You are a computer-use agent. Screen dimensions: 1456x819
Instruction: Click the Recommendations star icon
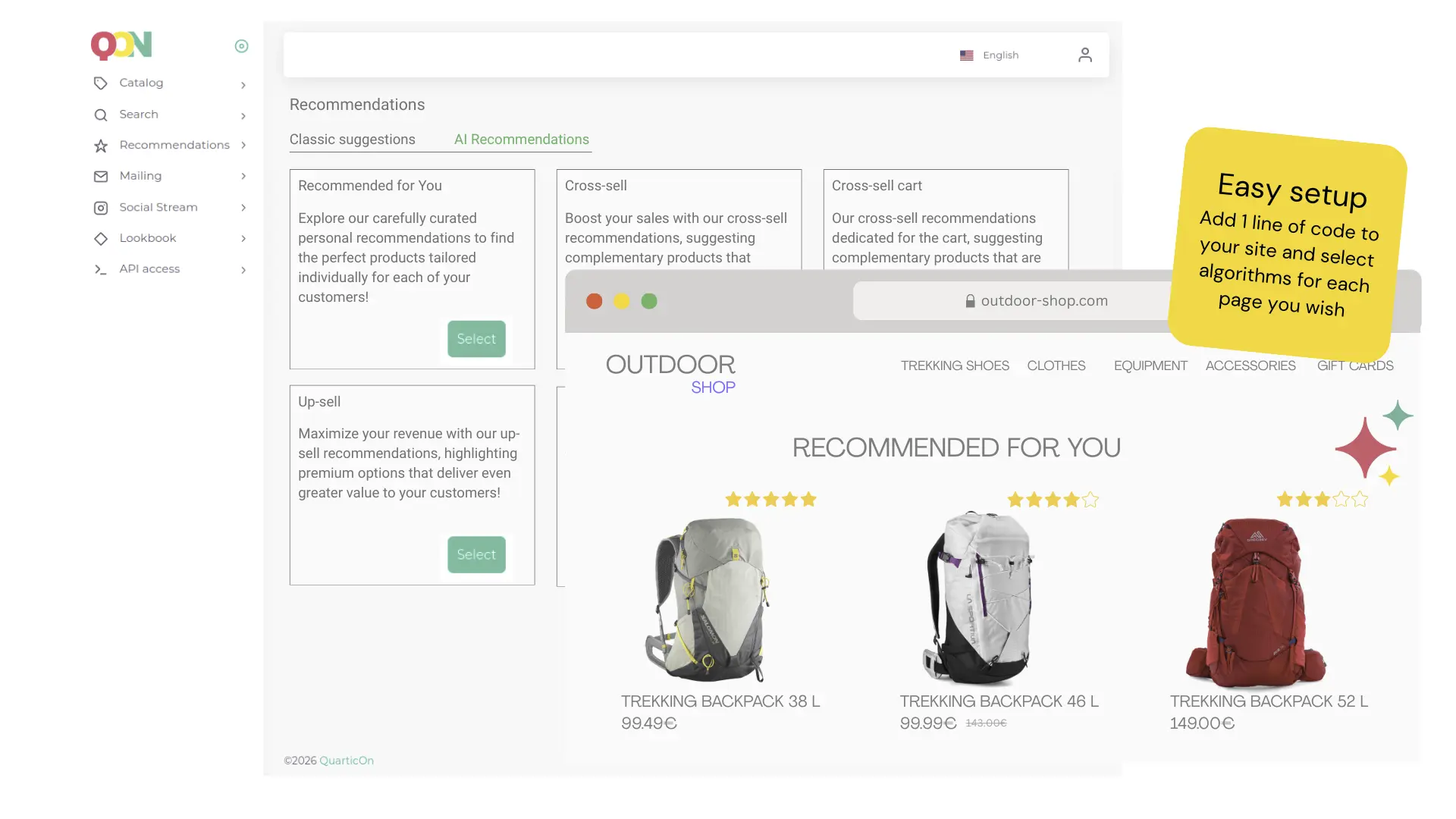click(x=100, y=146)
